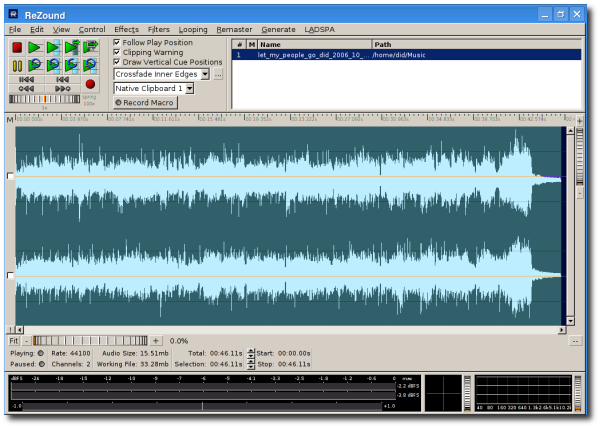Image resolution: width=600 pixels, height=428 pixels.
Task: Click the shuttle forward button
Action: [62, 89]
